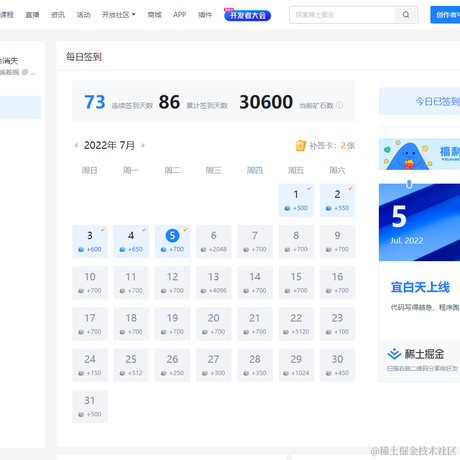Click the 补签卡 card icon
This screenshot has width=460, height=460.
(x=300, y=145)
